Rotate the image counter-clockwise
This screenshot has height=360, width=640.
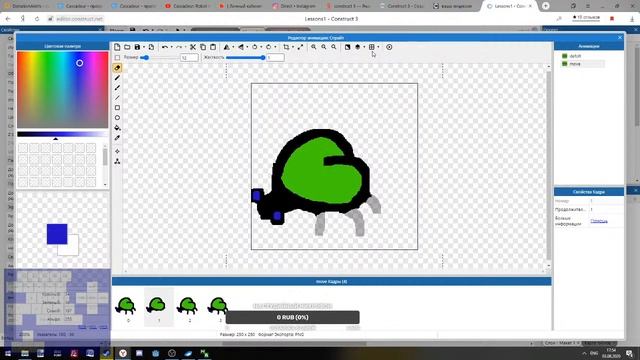(255, 47)
